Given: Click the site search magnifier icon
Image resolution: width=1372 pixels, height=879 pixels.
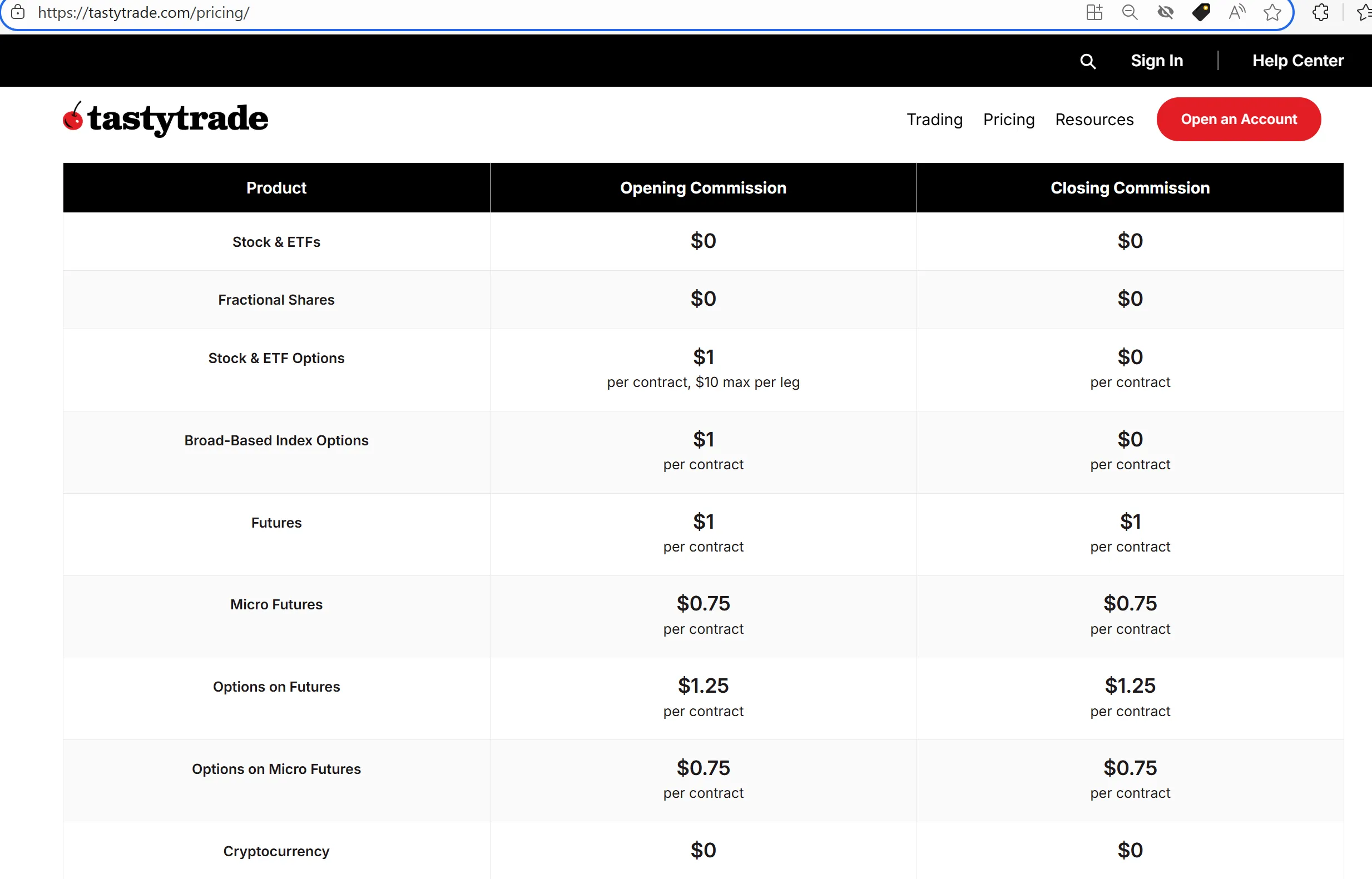Looking at the screenshot, I should 1088,61.
